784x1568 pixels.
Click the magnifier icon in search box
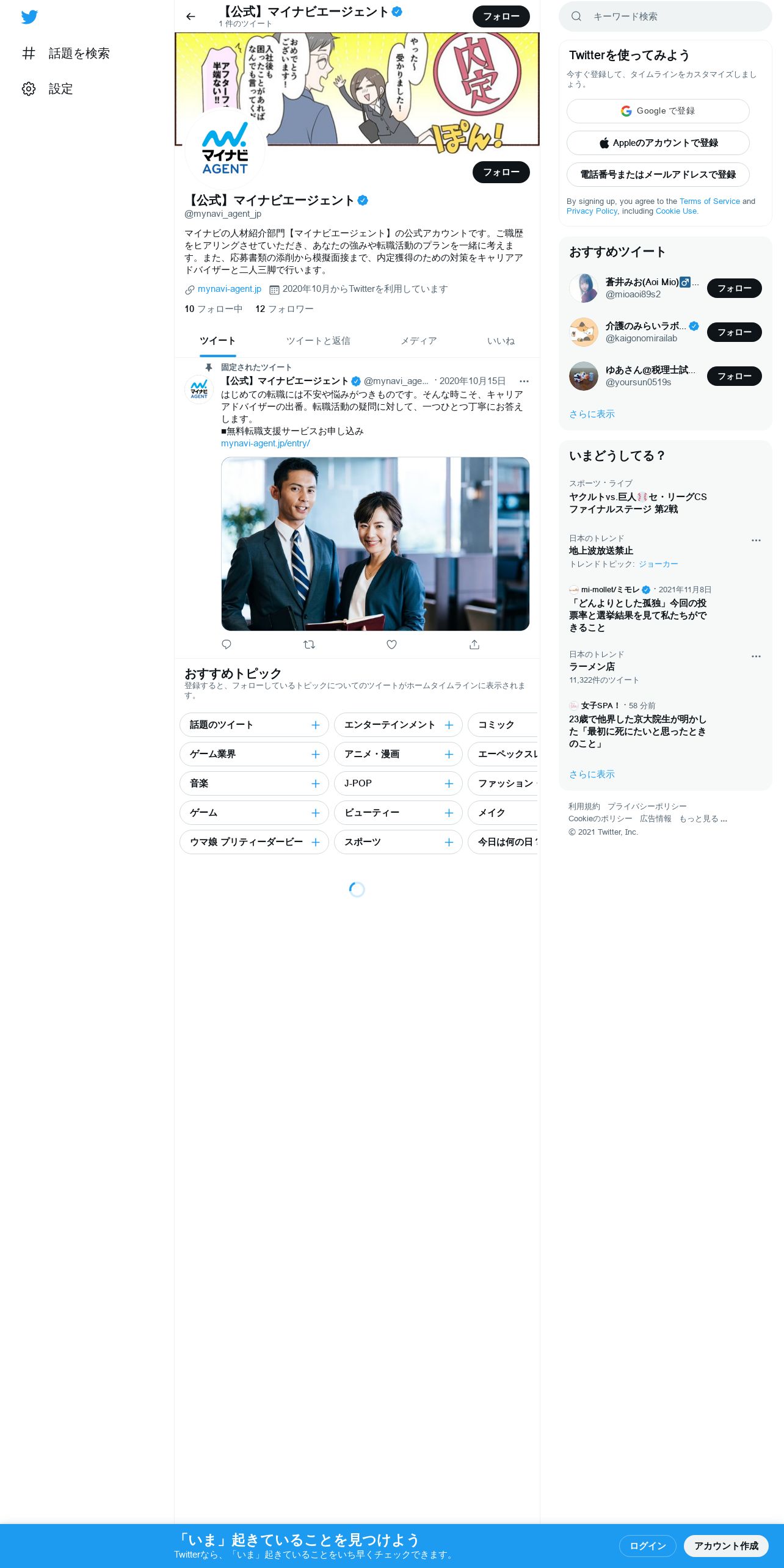click(576, 16)
